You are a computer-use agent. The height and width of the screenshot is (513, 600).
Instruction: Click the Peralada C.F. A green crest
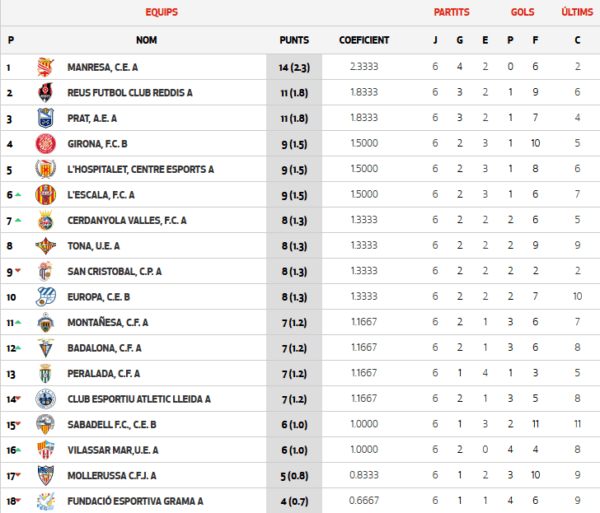pos(46,373)
